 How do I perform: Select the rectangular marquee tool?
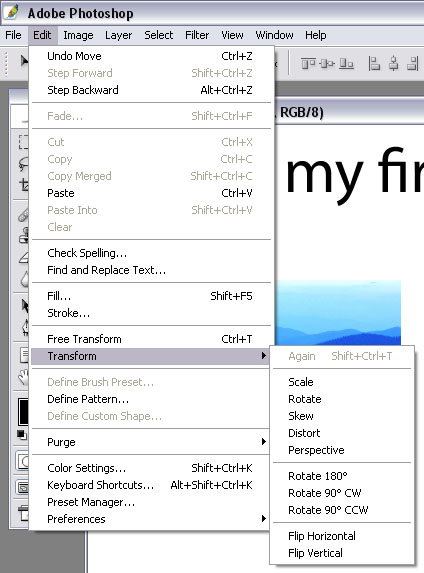click(24, 142)
